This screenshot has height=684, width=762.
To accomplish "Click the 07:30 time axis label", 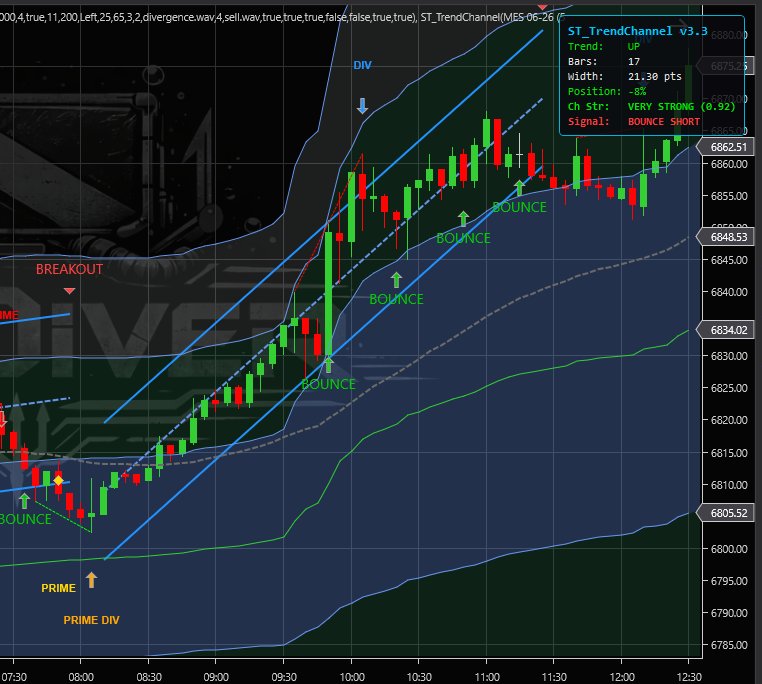I will point(14,677).
